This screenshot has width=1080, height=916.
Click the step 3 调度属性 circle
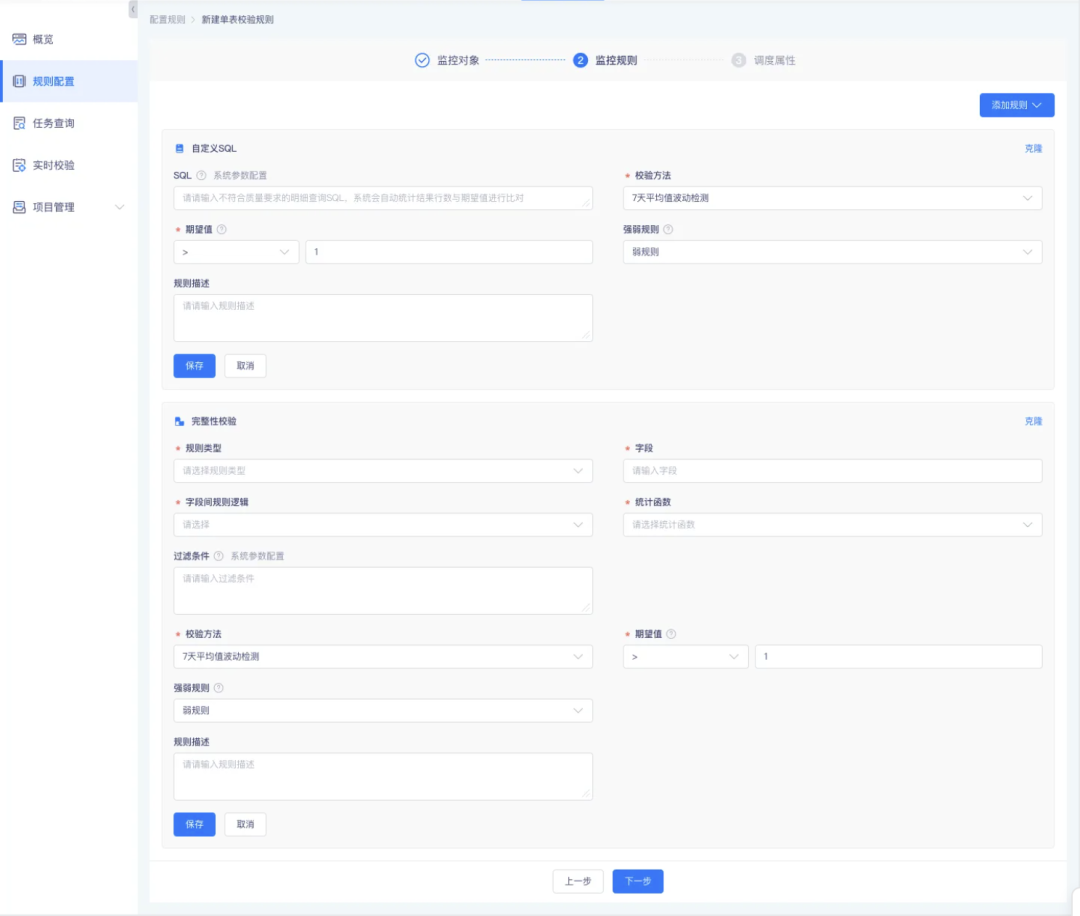click(738, 61)
